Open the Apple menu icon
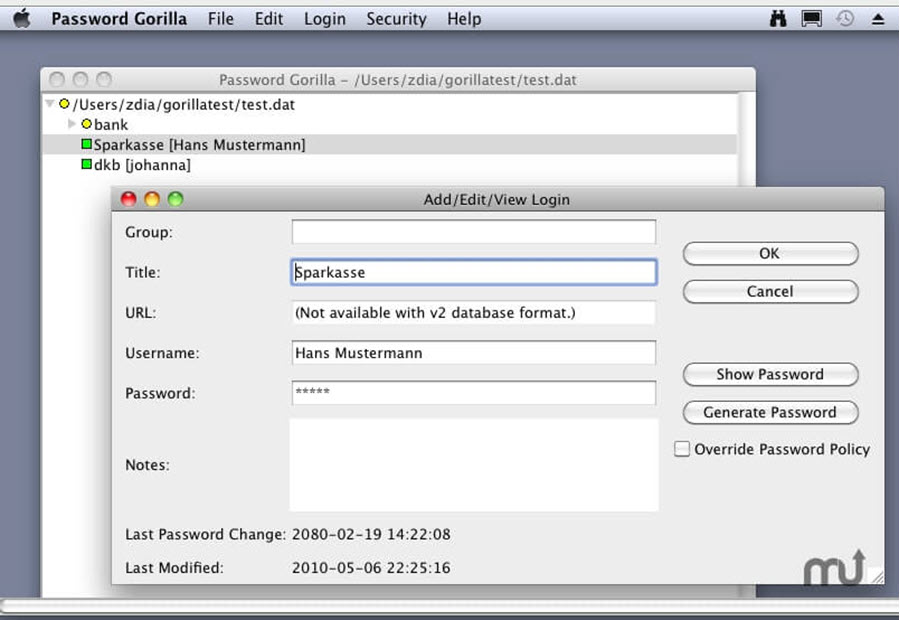 [22, 18]
